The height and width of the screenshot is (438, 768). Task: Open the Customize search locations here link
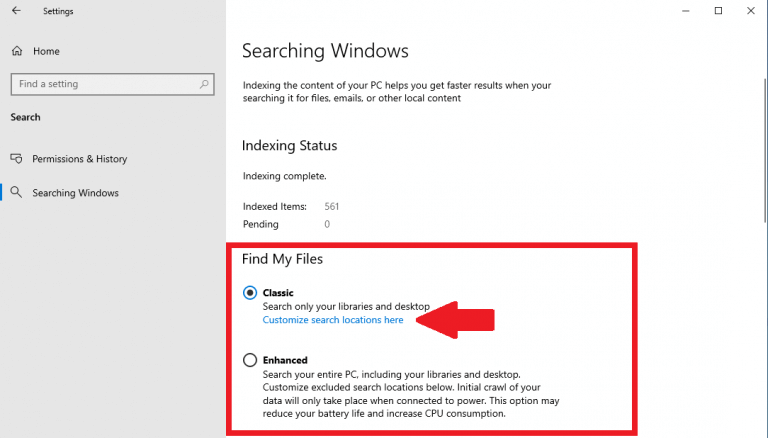click(333, 320)
